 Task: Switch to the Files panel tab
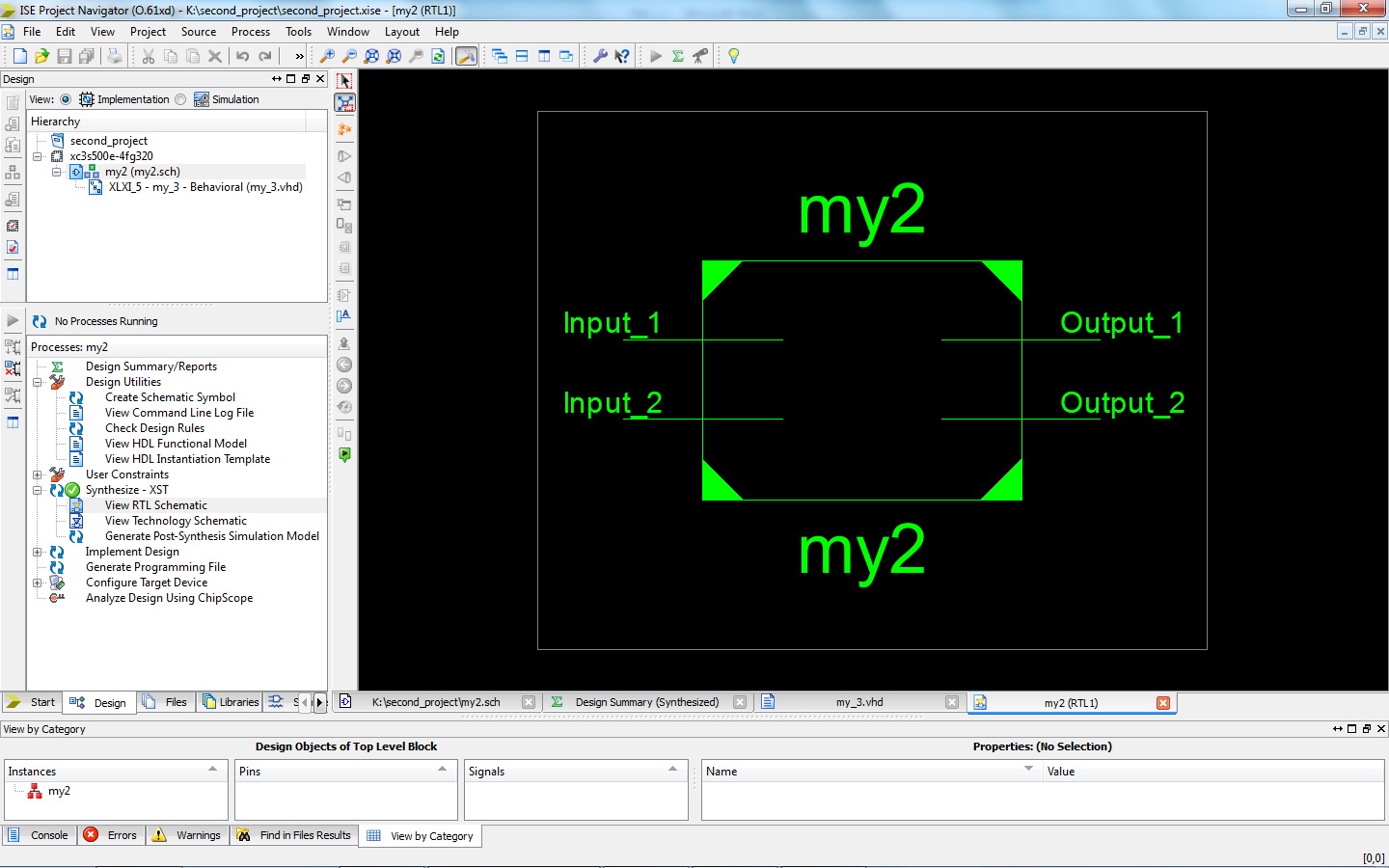tap(166, 702)
